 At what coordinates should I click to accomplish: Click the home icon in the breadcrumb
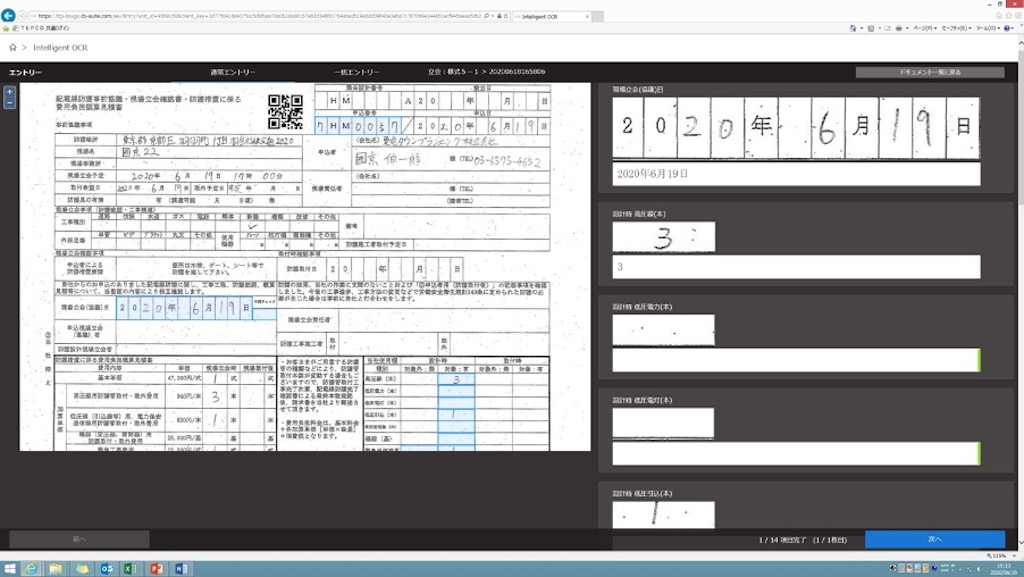pos(12,48)
